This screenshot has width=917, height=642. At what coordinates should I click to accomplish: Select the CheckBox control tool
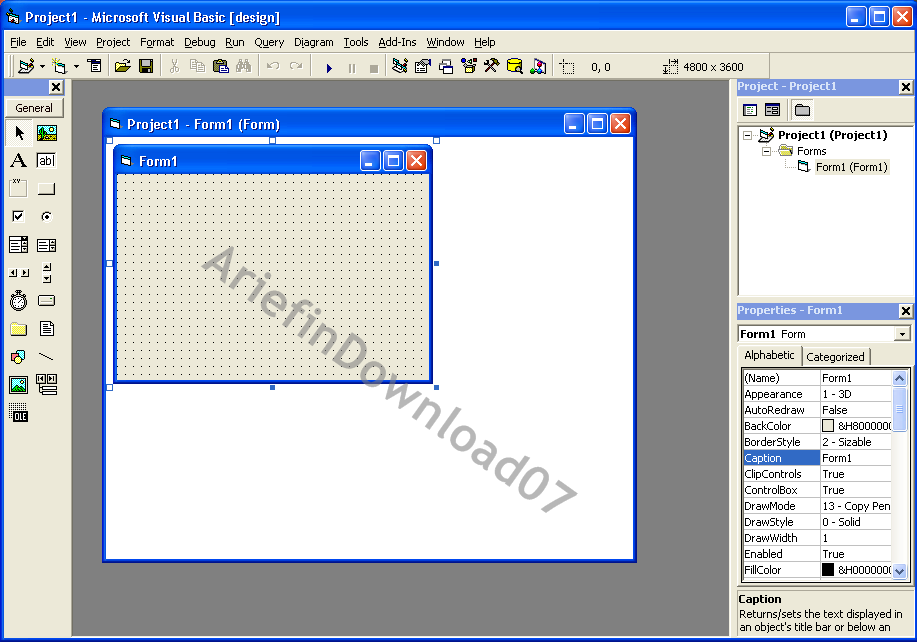point(18,215)
